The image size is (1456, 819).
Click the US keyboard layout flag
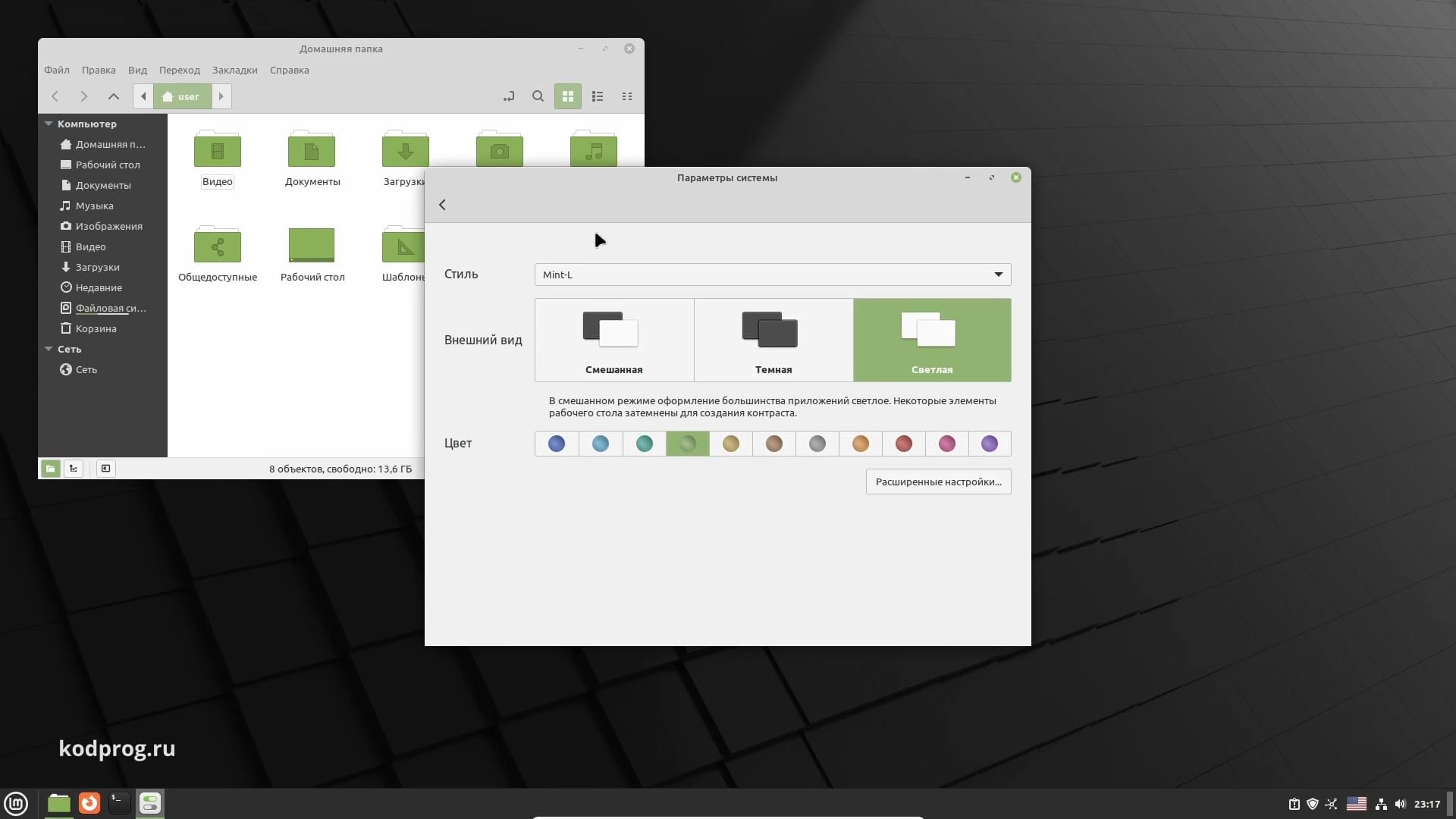pyautogui.click(x=1357, y=804)
